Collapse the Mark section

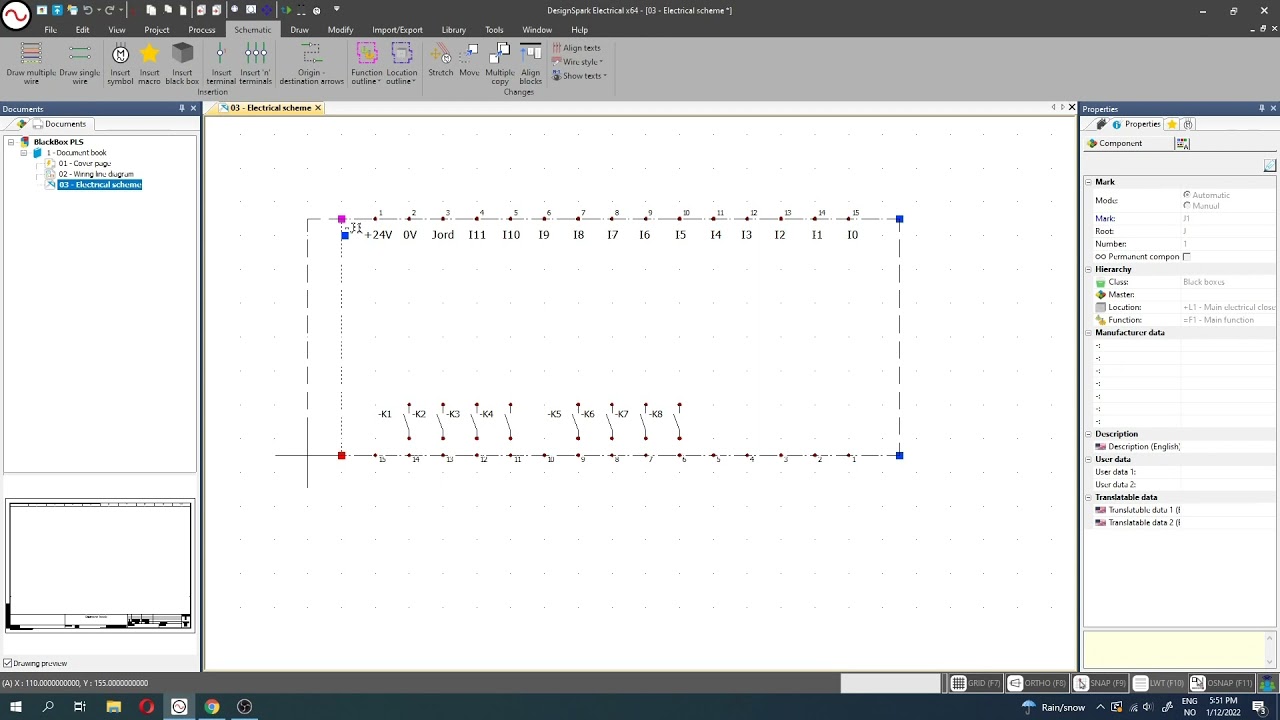point(1088,182)
